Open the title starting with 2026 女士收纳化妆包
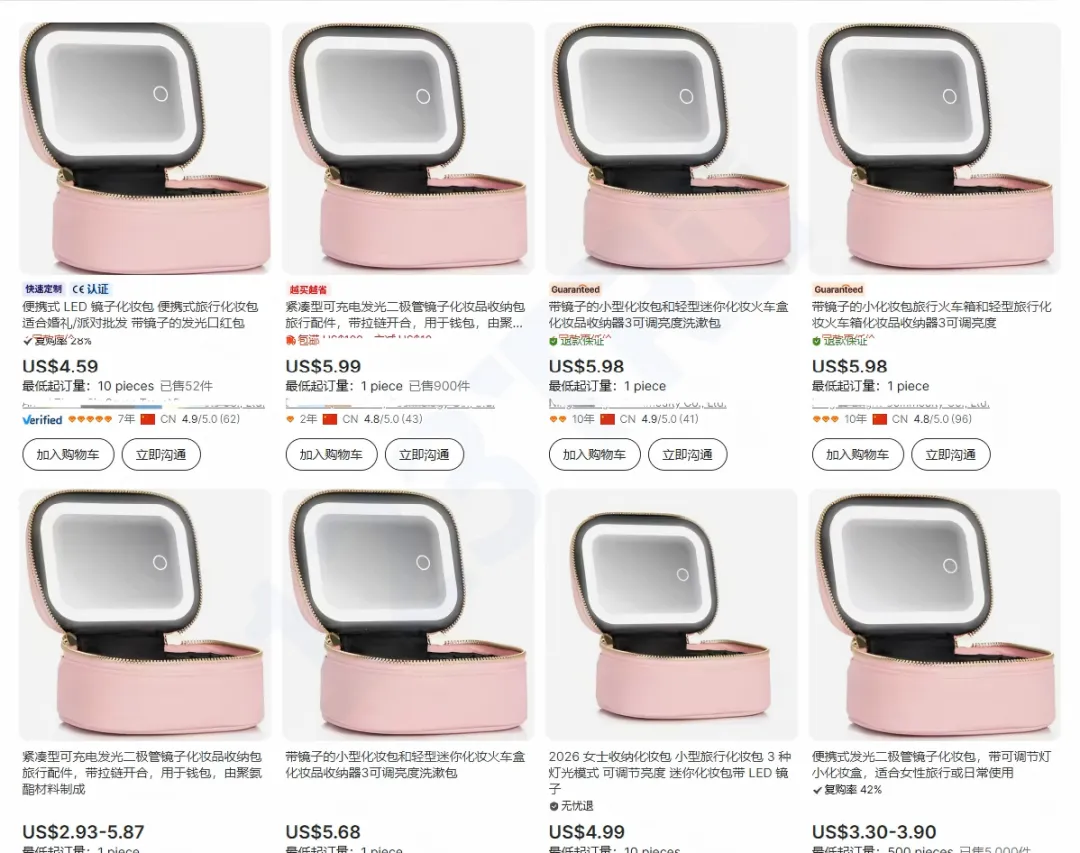Screen dimensions: 1080x853 pos(669,772)
